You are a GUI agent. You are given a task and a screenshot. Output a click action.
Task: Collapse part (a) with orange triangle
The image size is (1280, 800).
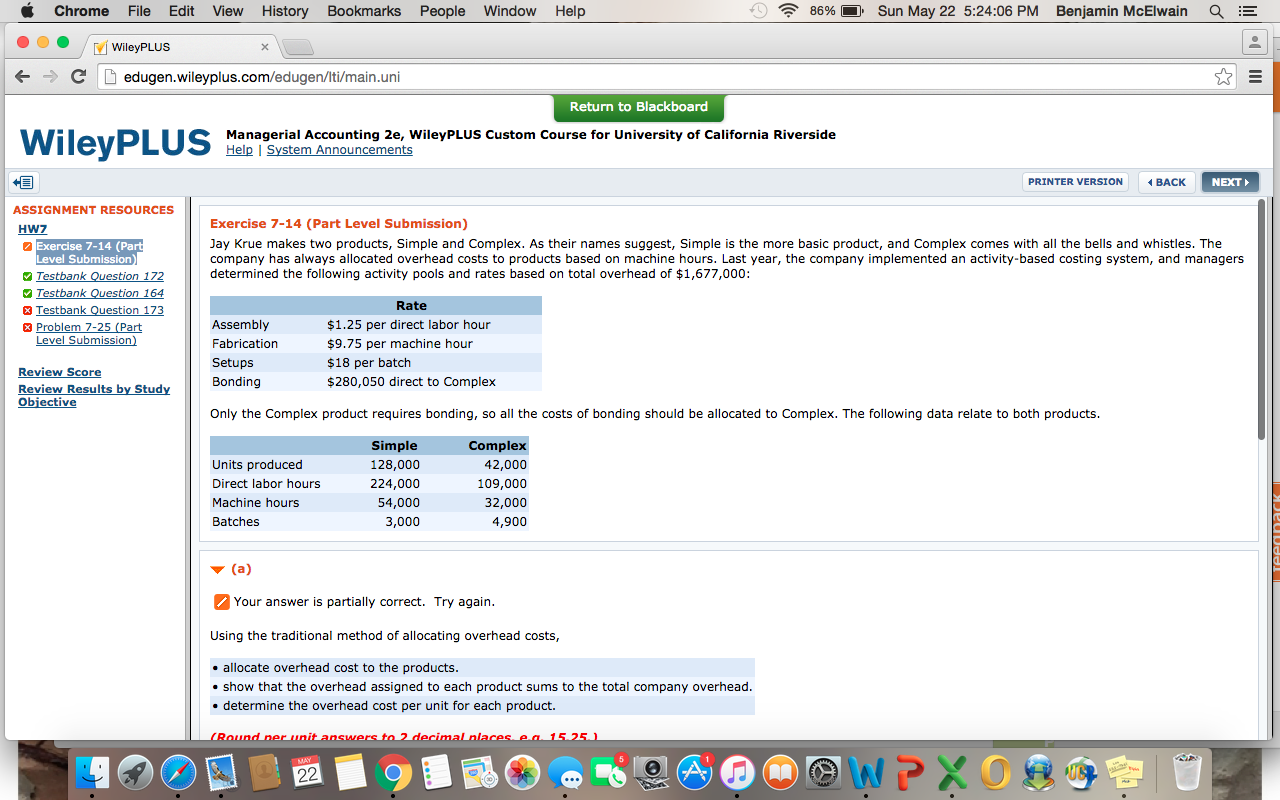[218, 569]
